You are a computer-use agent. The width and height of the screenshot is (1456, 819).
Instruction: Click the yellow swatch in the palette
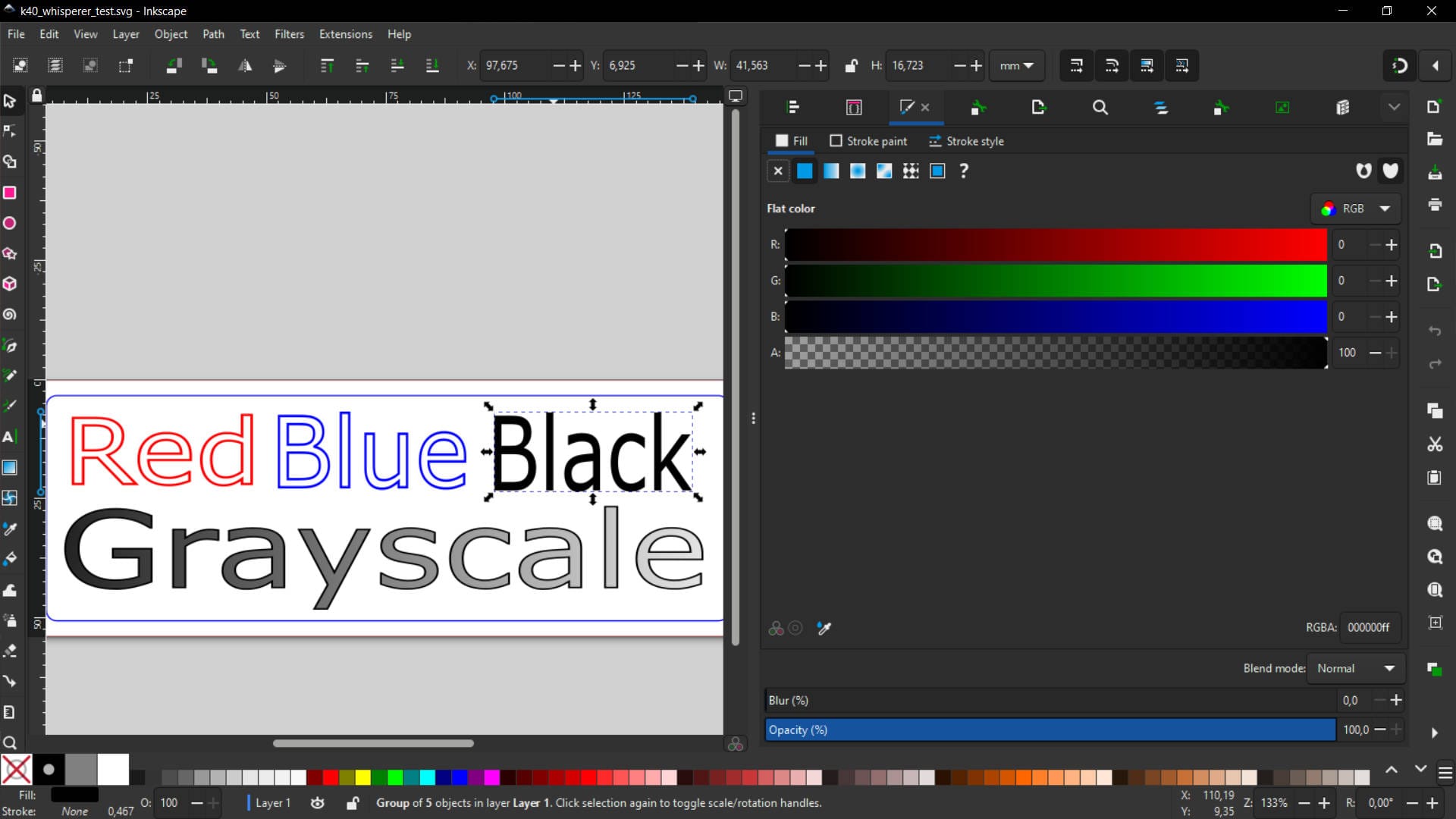(x=362, y=777)
